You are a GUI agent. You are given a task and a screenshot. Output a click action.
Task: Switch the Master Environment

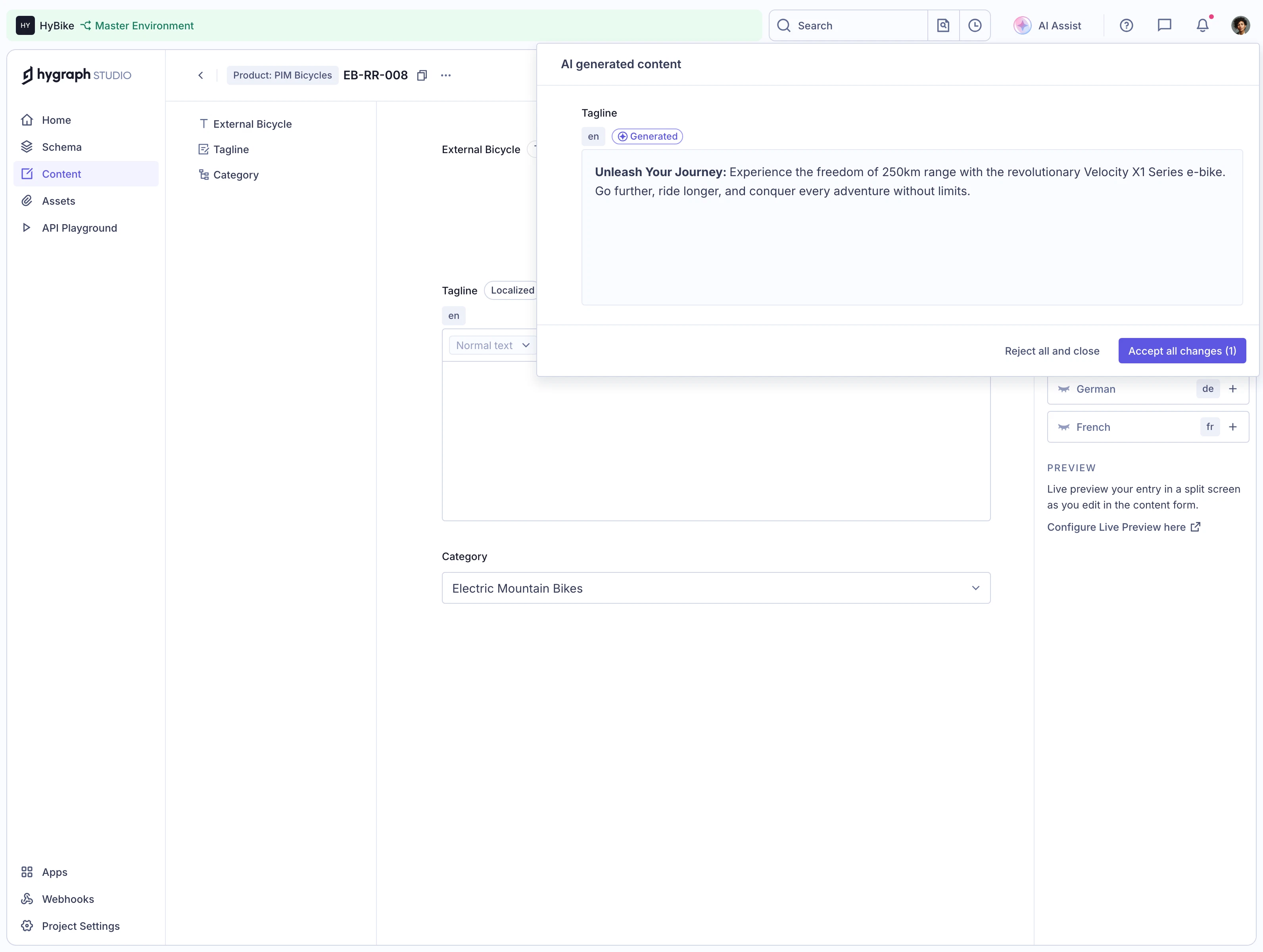point(137,25)
